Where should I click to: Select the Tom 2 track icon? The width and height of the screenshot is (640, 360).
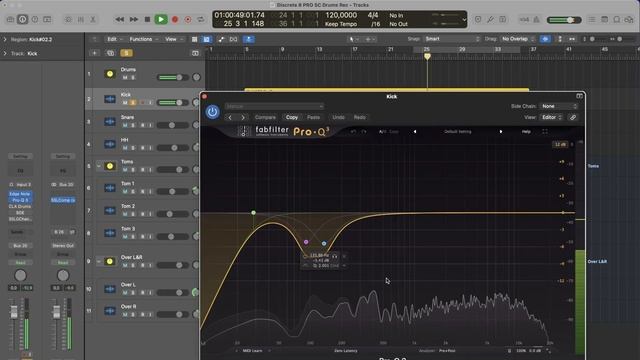pyautogui.click(x=110, y=210)
